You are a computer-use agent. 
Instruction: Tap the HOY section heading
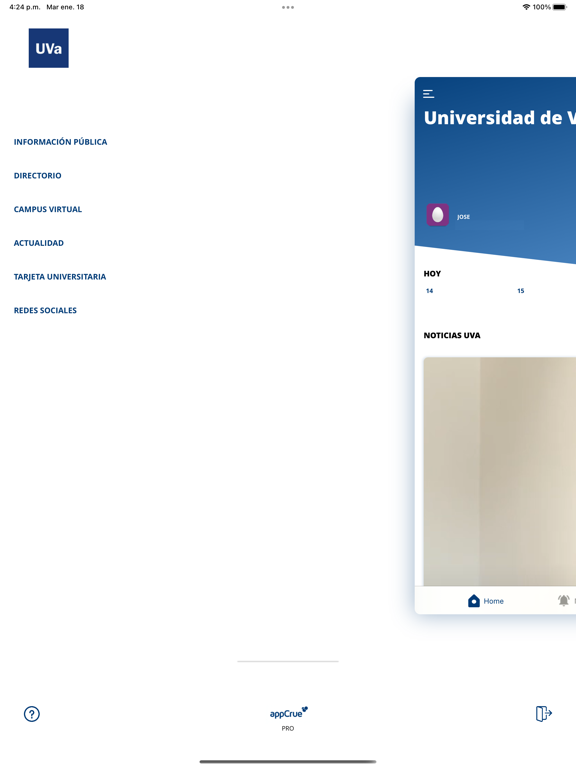click(x=432, y=274)
